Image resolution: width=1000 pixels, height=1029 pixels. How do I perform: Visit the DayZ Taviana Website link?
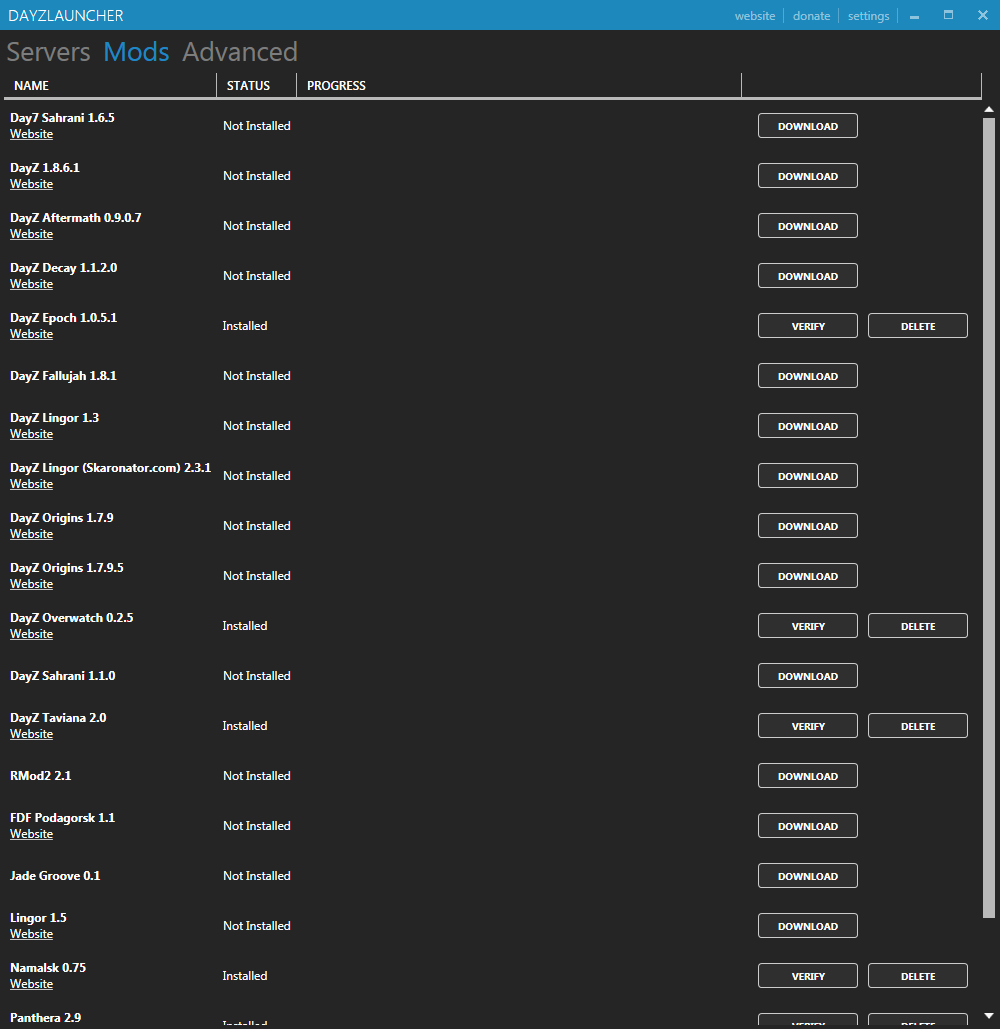[x=31, y=734]
